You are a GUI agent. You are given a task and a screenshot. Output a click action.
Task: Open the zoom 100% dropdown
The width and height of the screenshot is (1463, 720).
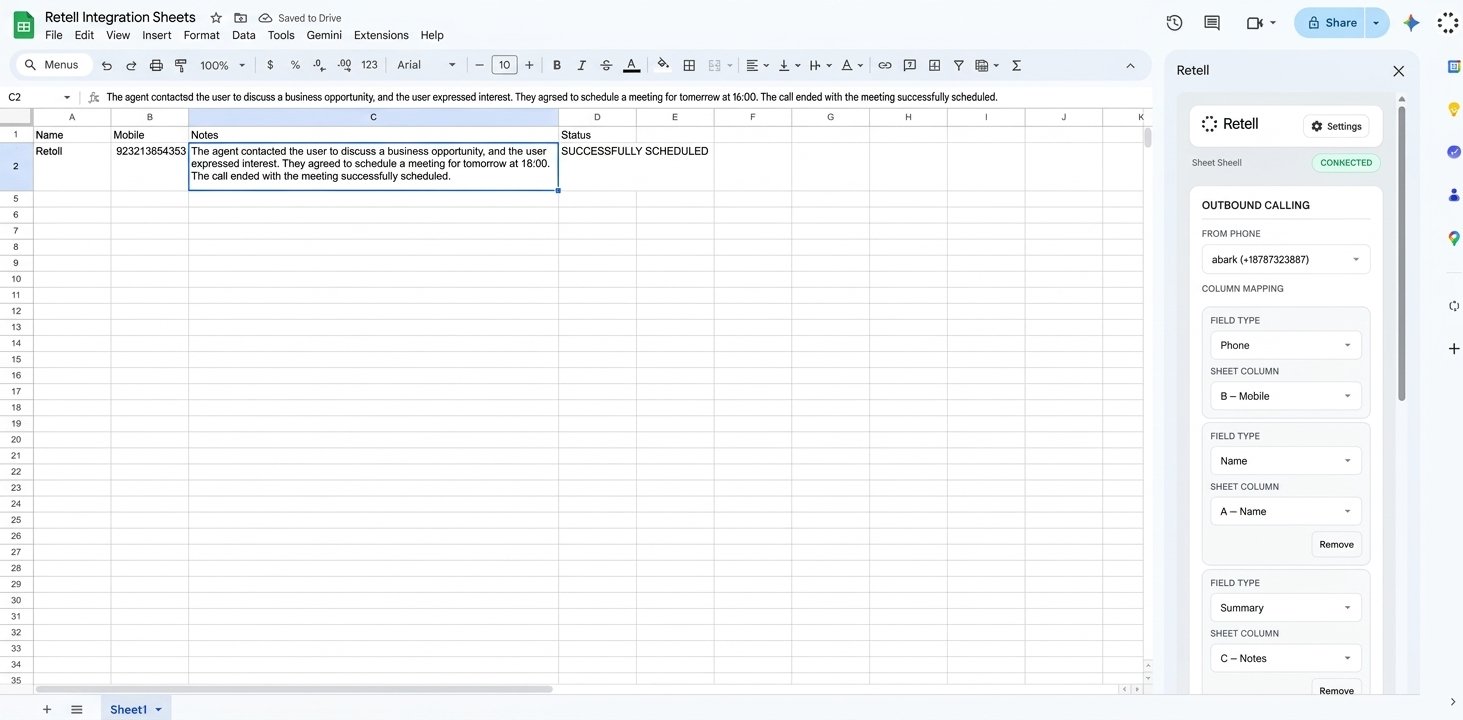pyautogui.click(x=222, y=65)
